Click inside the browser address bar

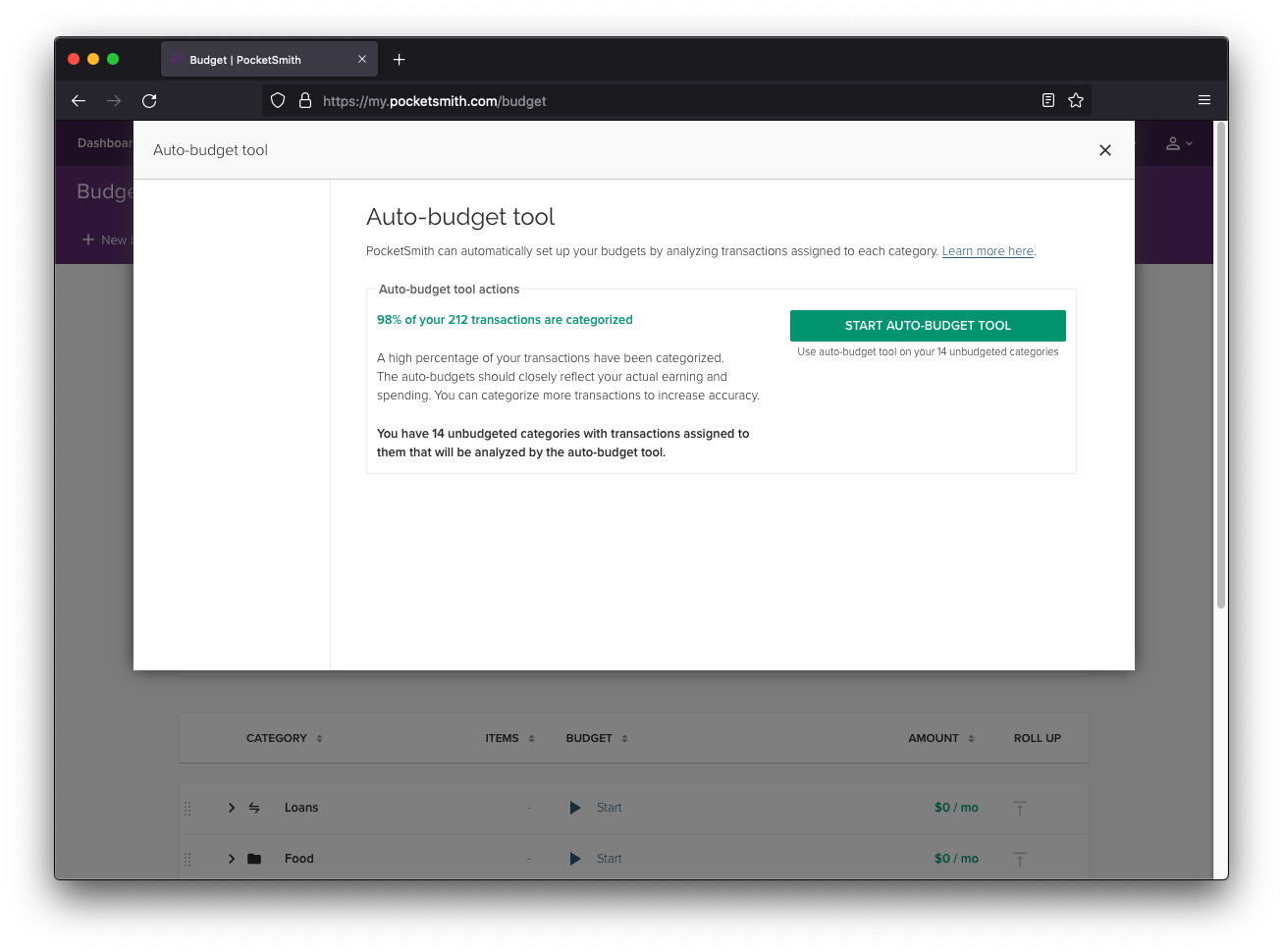(589, 99)
